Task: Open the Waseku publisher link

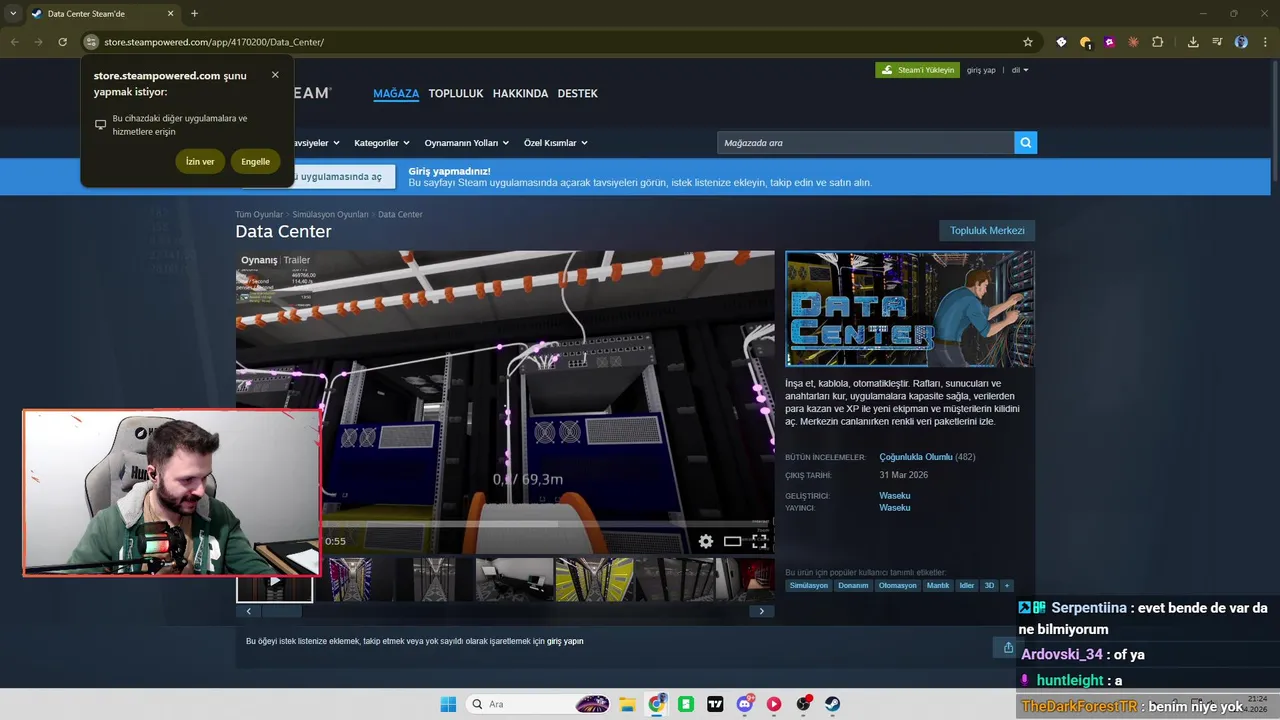Action: coord(895,508)
